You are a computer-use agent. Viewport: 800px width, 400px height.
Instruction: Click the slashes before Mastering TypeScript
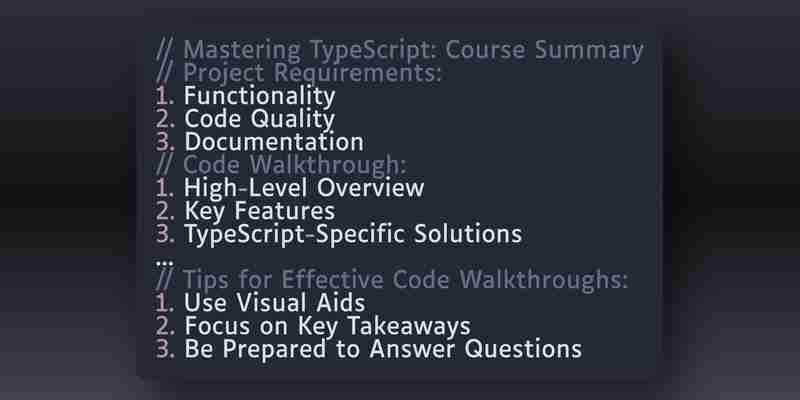click(165, 51)
